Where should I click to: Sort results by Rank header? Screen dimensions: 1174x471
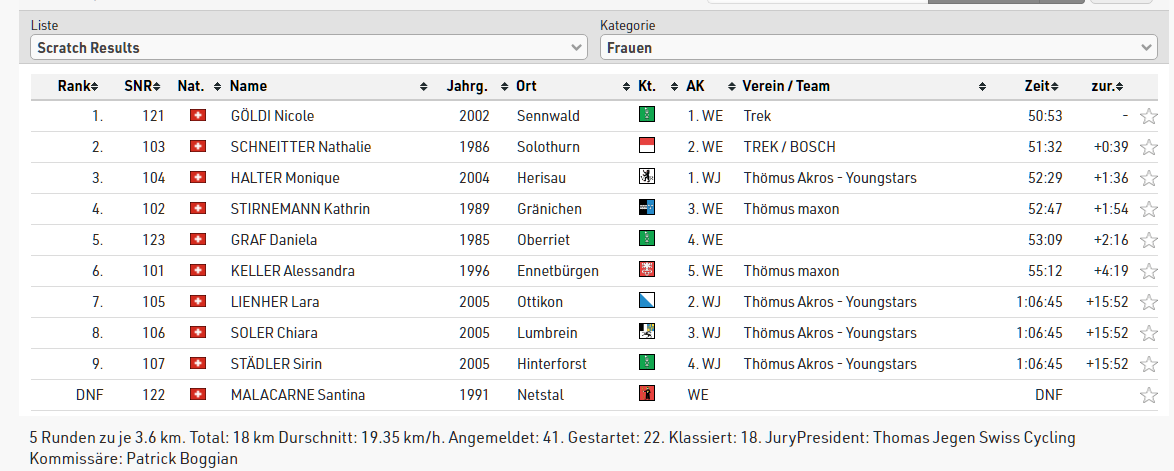tap(78, 86)
